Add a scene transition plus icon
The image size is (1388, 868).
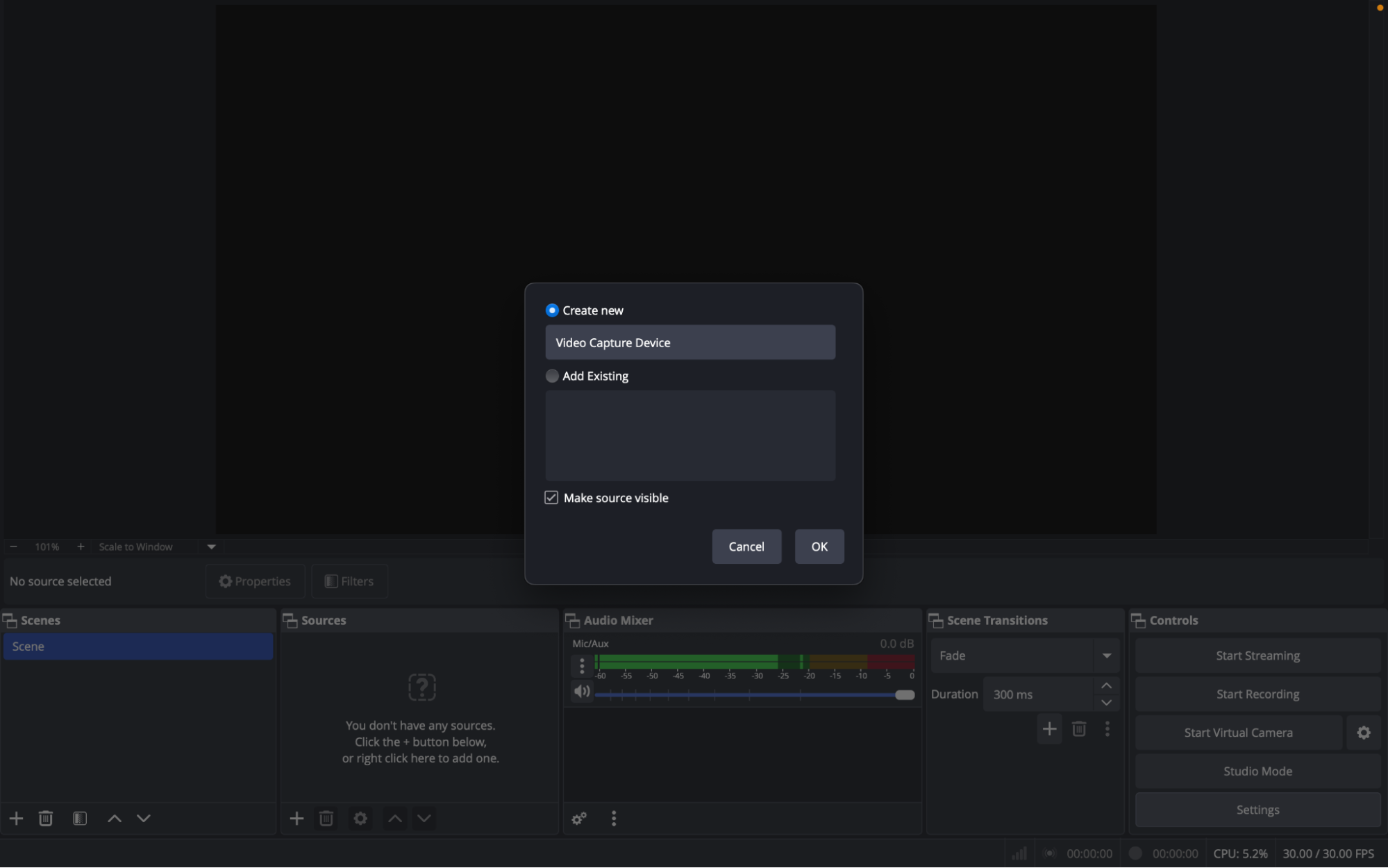click(1050, 729)
